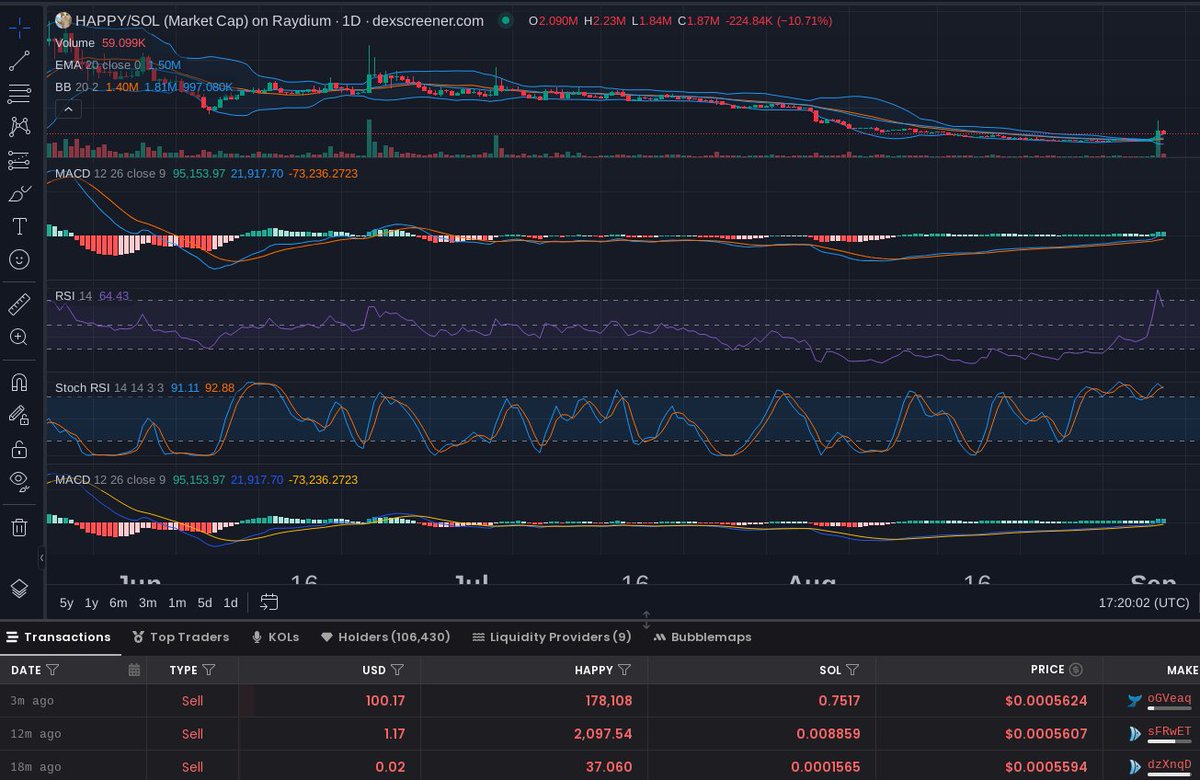Screen dimensions: 1200x780
Task: Select the Text annotation tool
Action: (x=19, y=226)
